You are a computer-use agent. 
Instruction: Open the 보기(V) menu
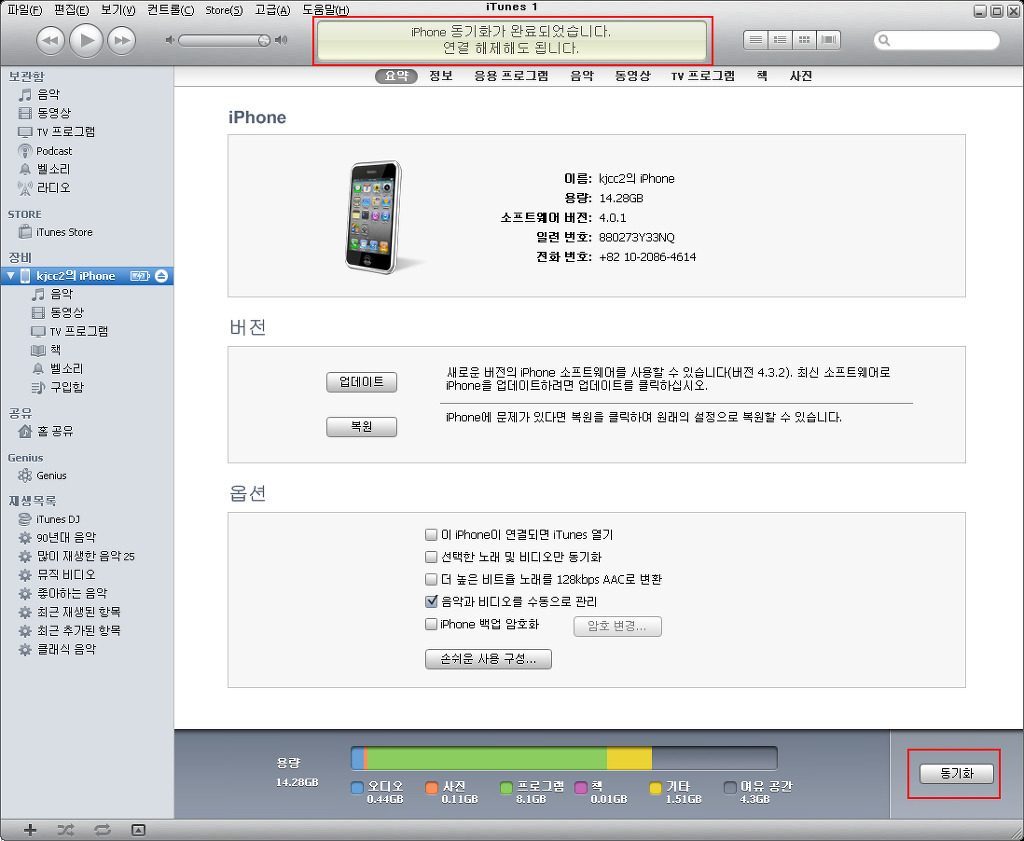(118, 10)
